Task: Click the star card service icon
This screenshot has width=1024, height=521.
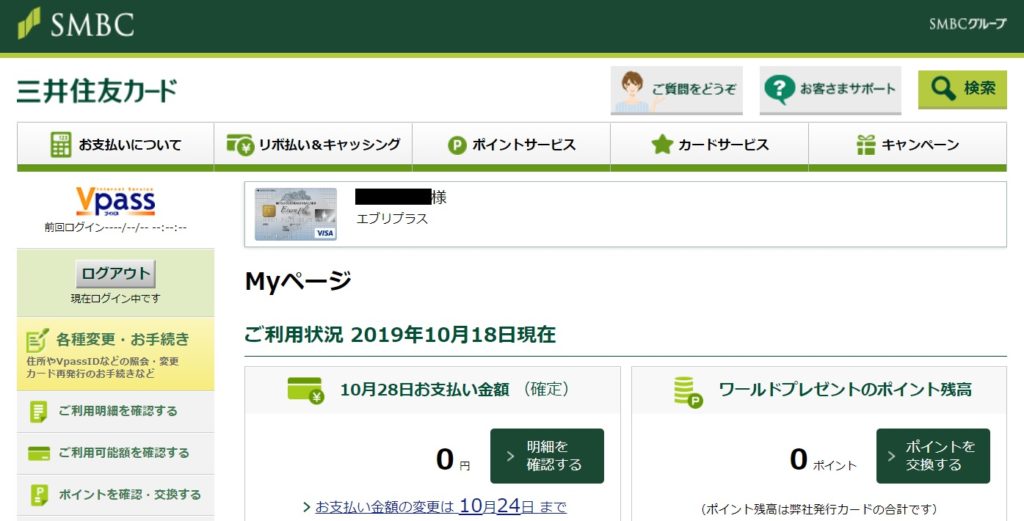Action: click(662, 144)
